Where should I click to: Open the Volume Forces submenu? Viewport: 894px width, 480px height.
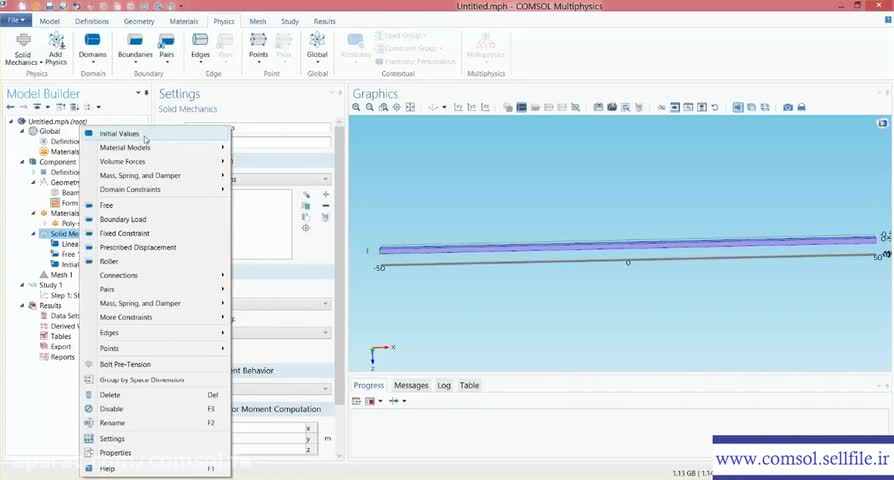click(x=156, y=161)
